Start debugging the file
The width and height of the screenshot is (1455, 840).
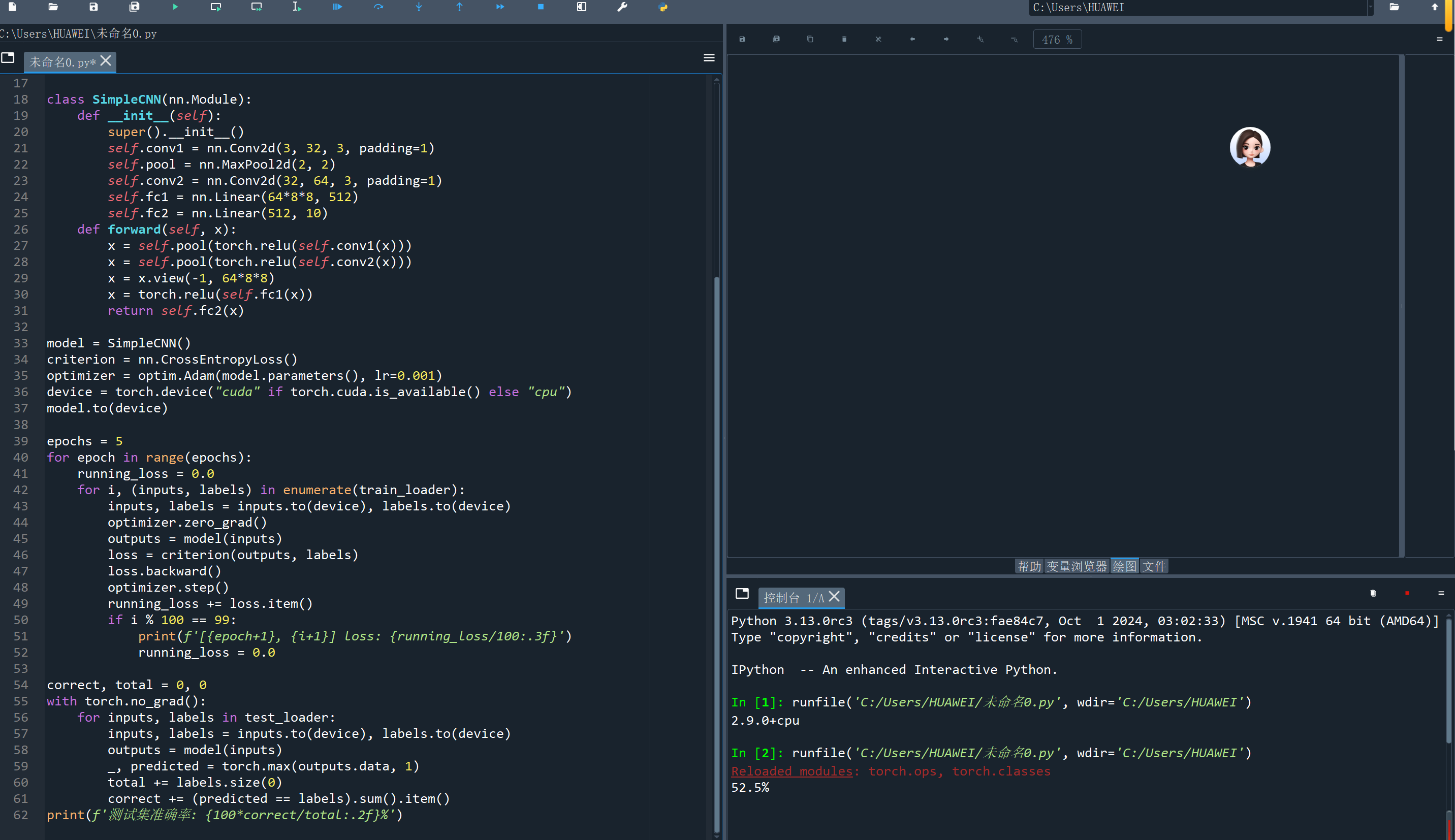coord(337,7)
